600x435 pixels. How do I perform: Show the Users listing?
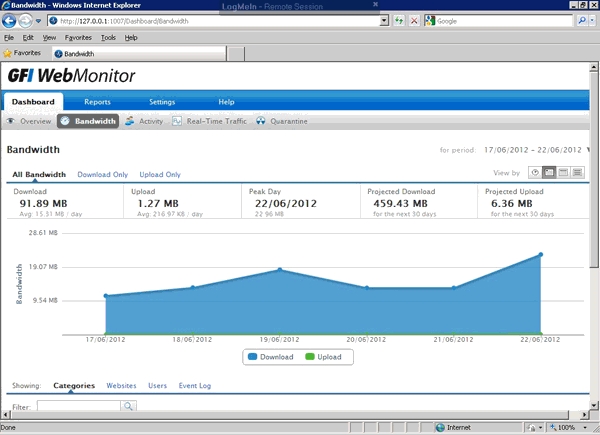point(157,386)
